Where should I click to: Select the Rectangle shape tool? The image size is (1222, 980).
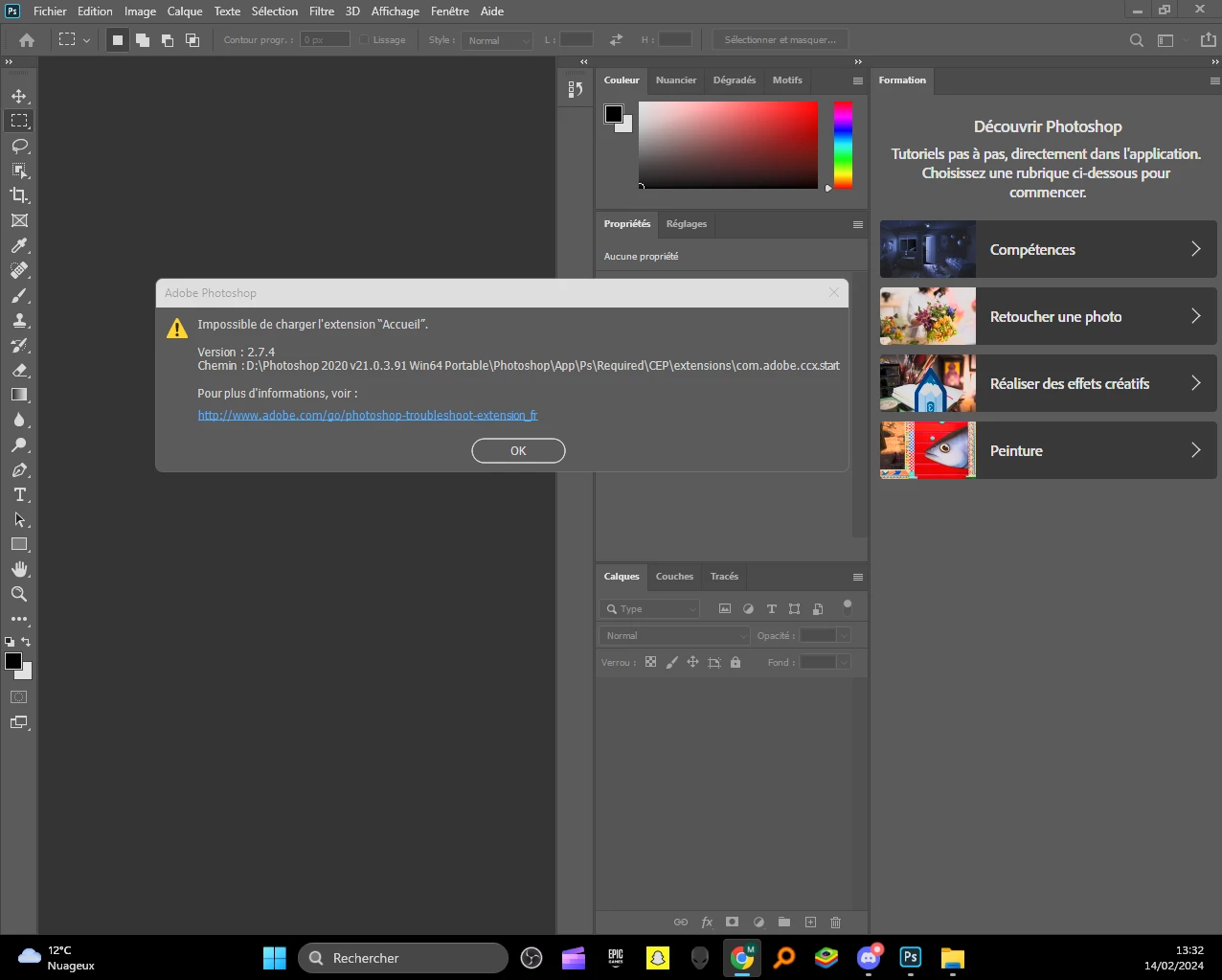tap(19, 544)
